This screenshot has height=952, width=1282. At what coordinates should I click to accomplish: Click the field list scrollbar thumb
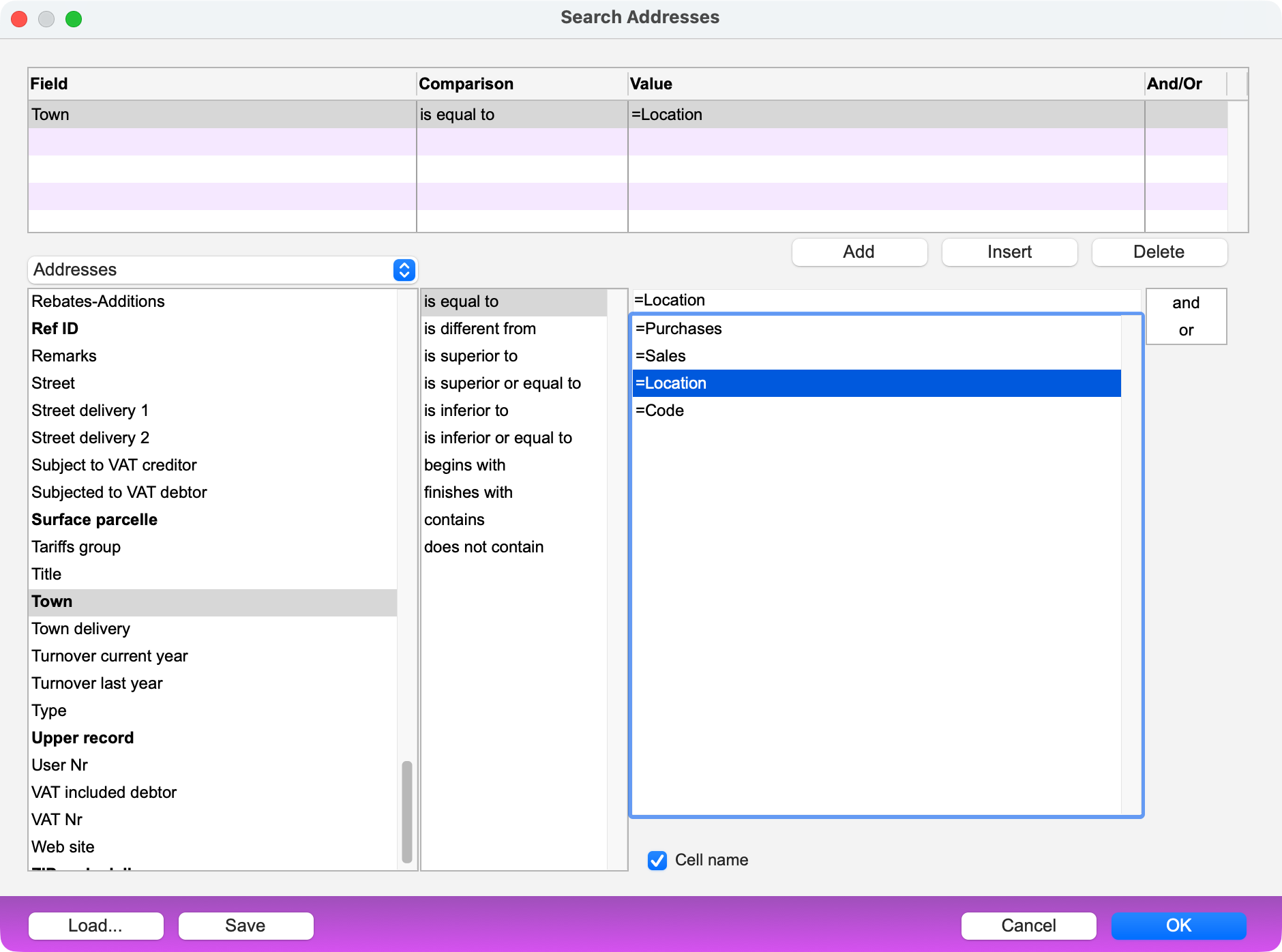point(407,812)
